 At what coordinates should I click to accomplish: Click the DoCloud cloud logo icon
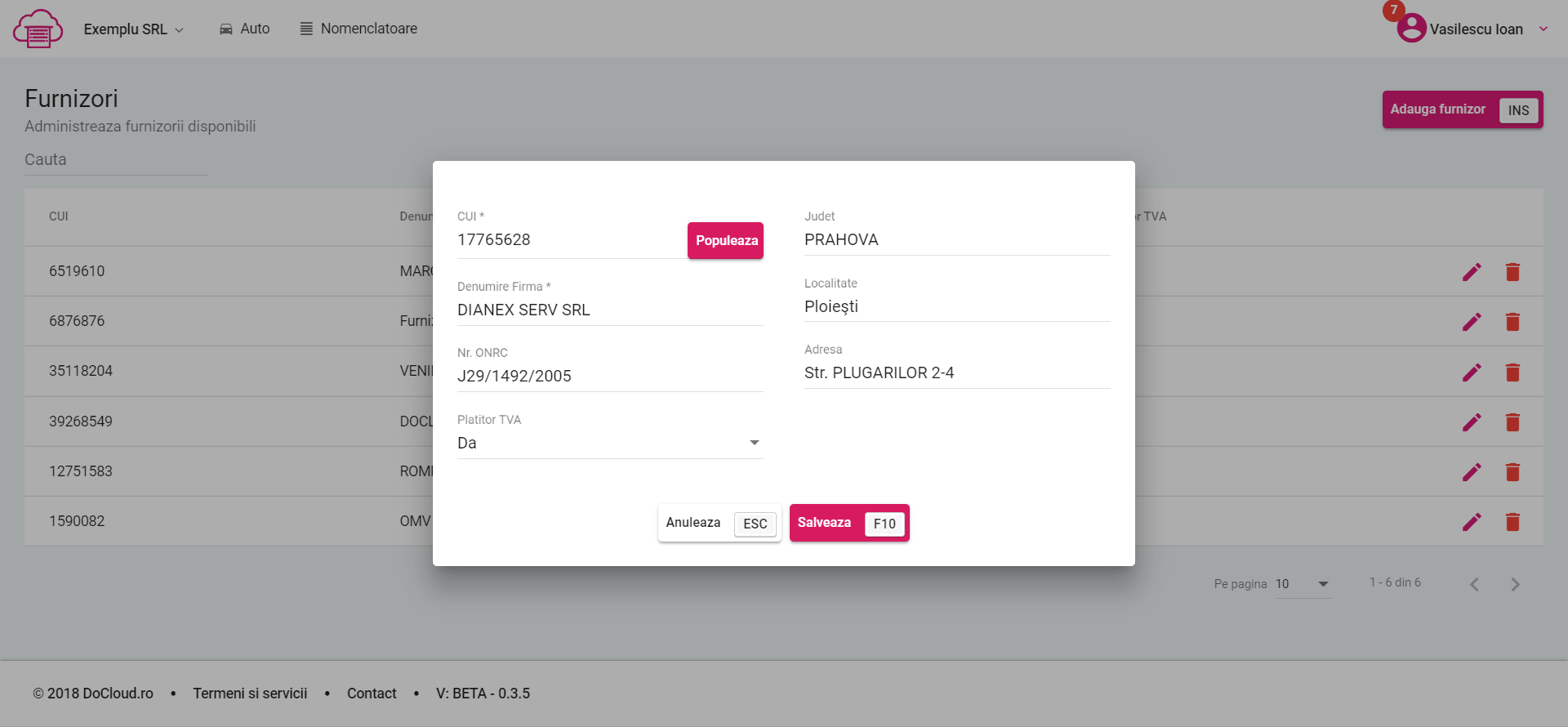click(38, 29)
